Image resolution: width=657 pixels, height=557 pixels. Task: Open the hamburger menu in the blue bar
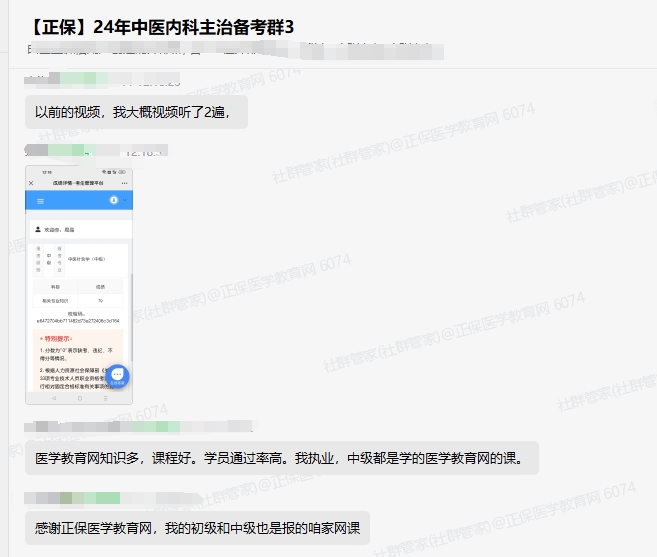click(40, 201)
